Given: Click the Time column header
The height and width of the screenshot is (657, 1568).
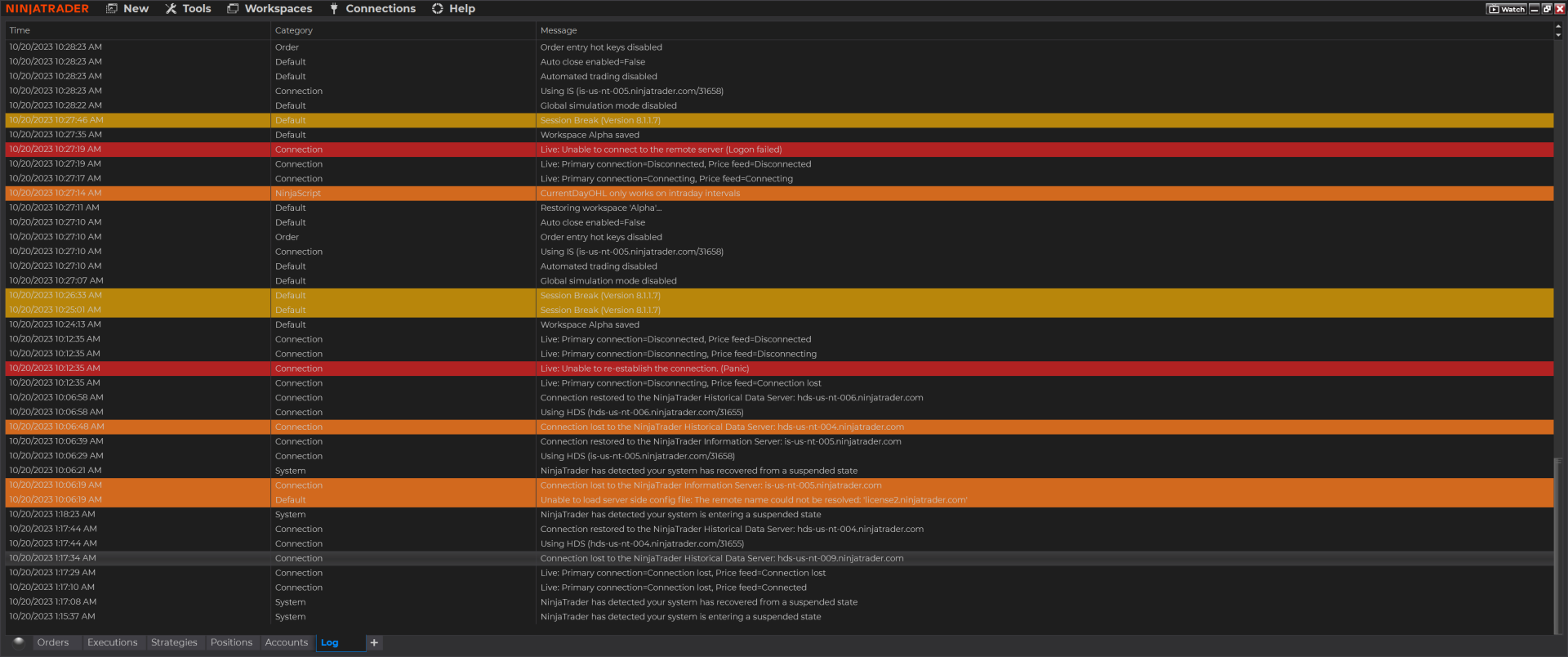Looking at the screenshot, I should pos(20,31).
